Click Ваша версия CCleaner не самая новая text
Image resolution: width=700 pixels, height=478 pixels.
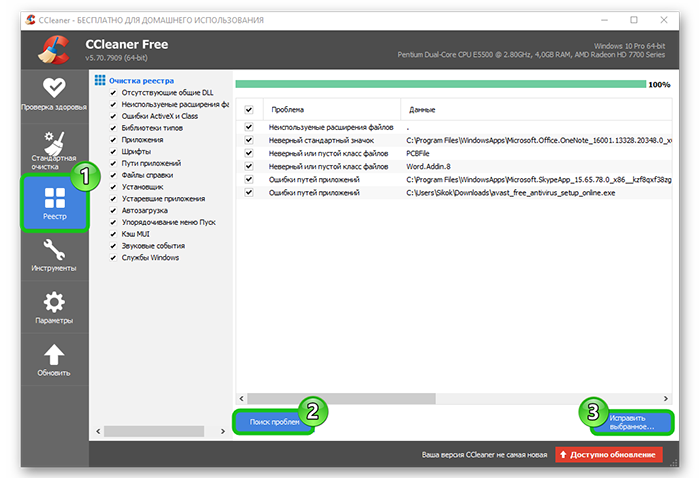pyautogui.click(x=484, y=455)
